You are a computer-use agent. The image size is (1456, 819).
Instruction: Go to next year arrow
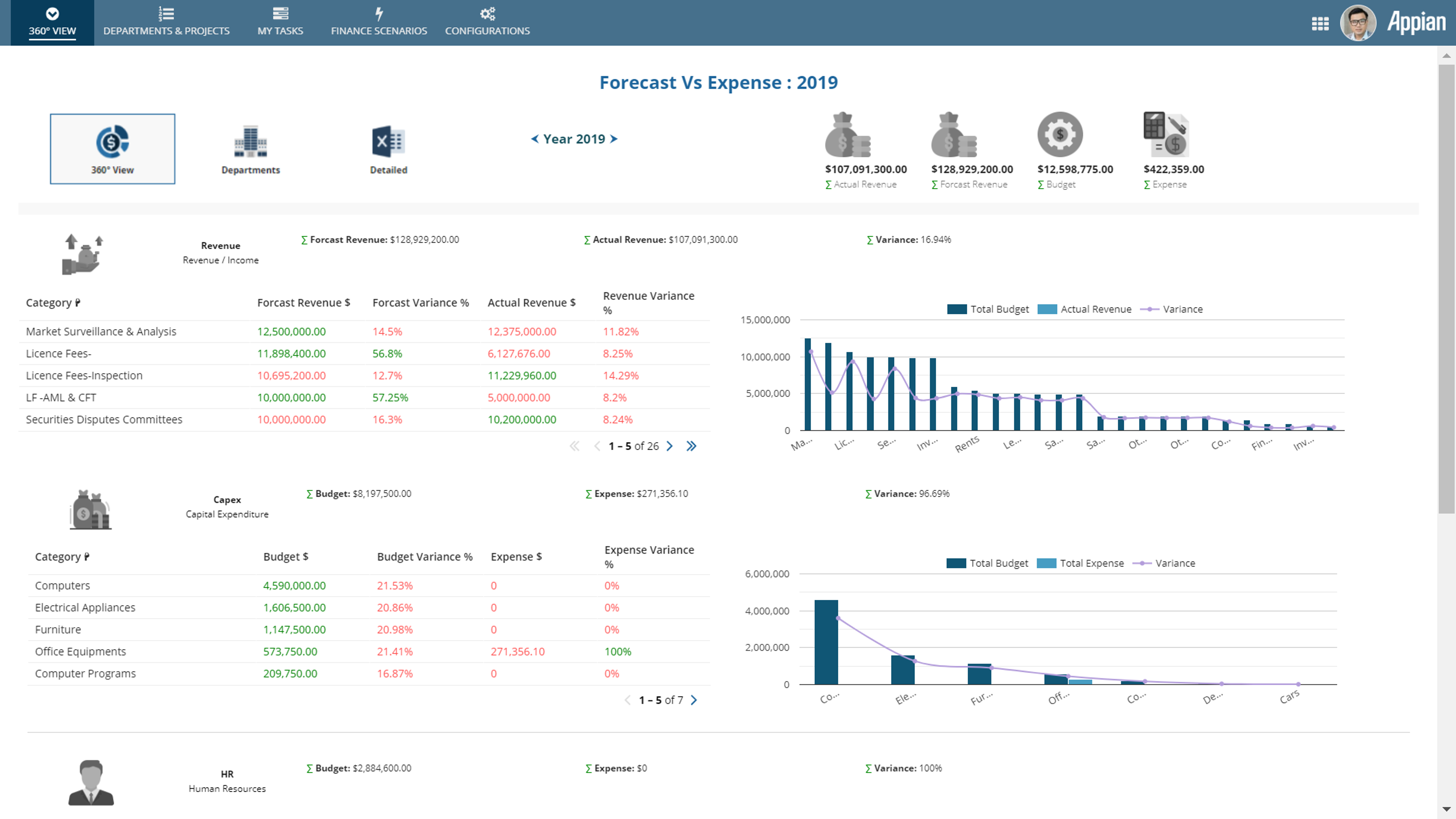pyautogui.click(x=614, y=139)
